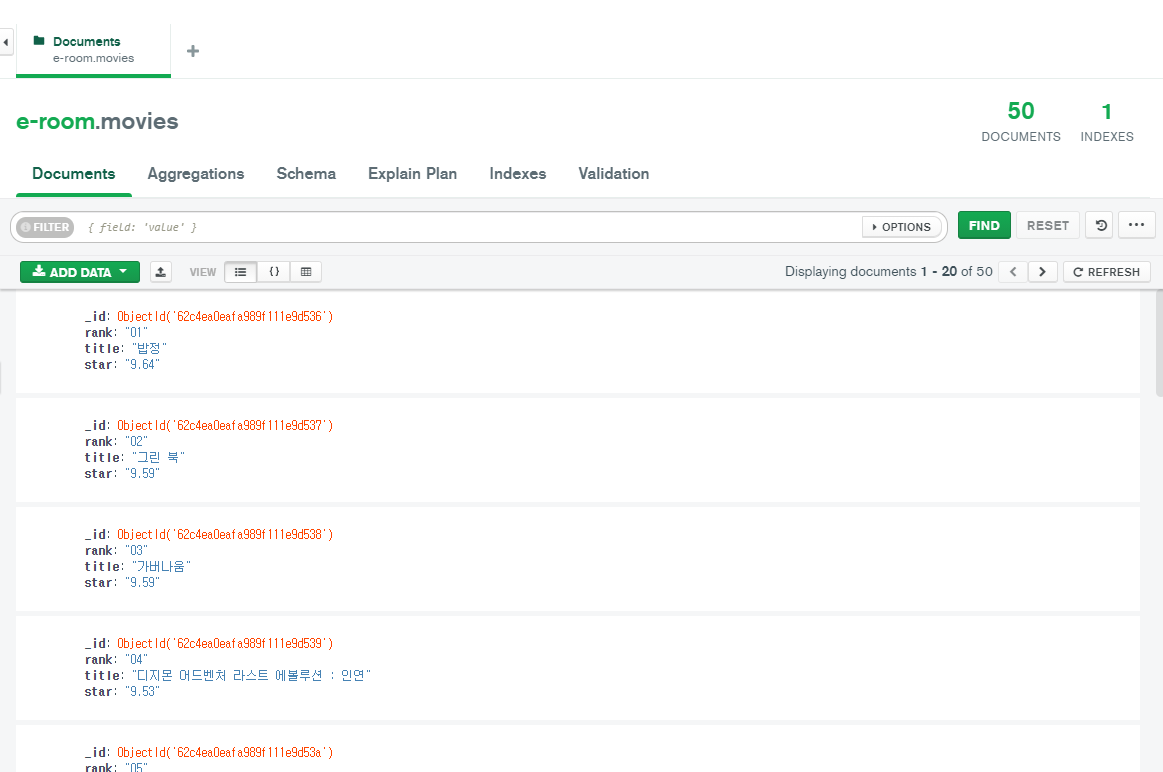This screenshot has height=772, width=1163.
Task: Click the e-room database name link
Action: point(56,121)
